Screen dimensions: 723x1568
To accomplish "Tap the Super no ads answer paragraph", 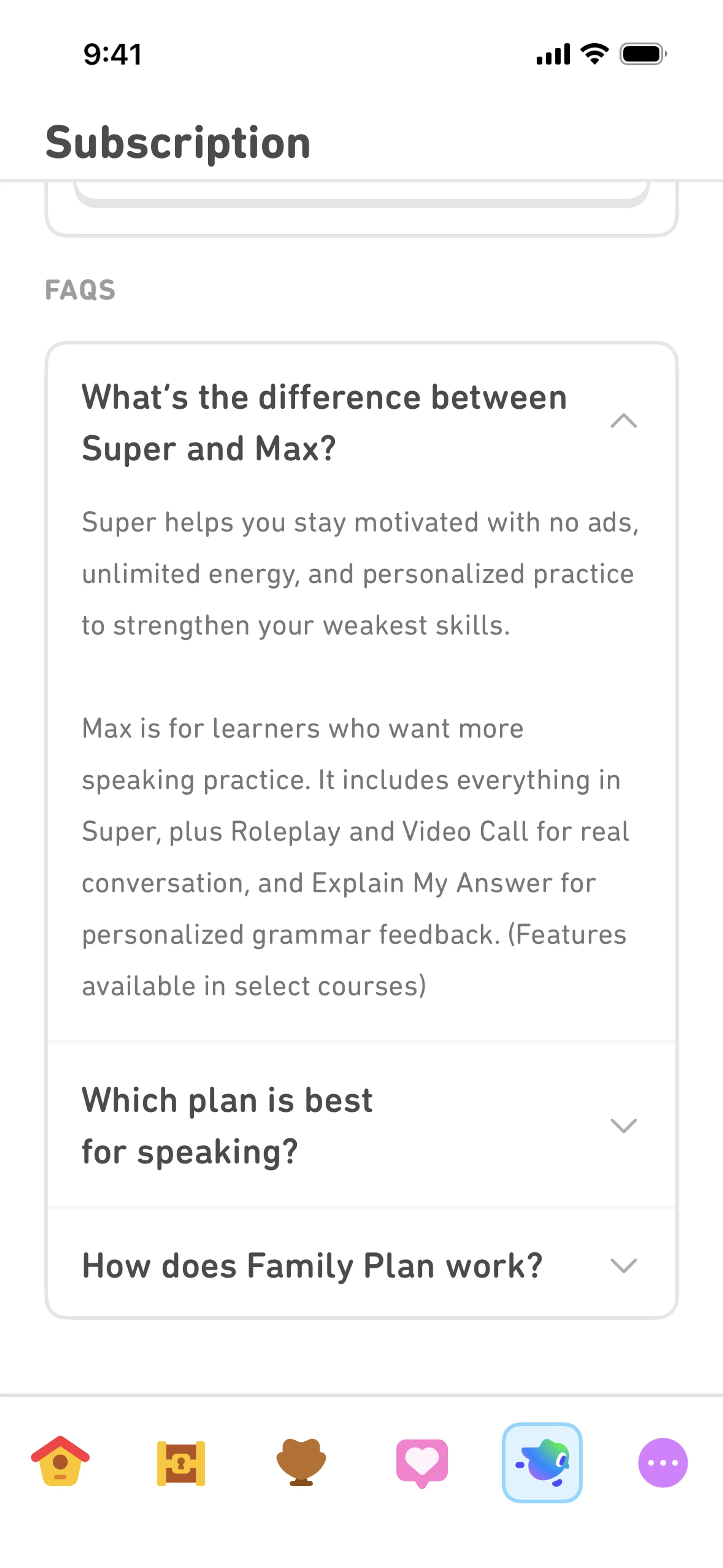I will click(x=360, y=574).
